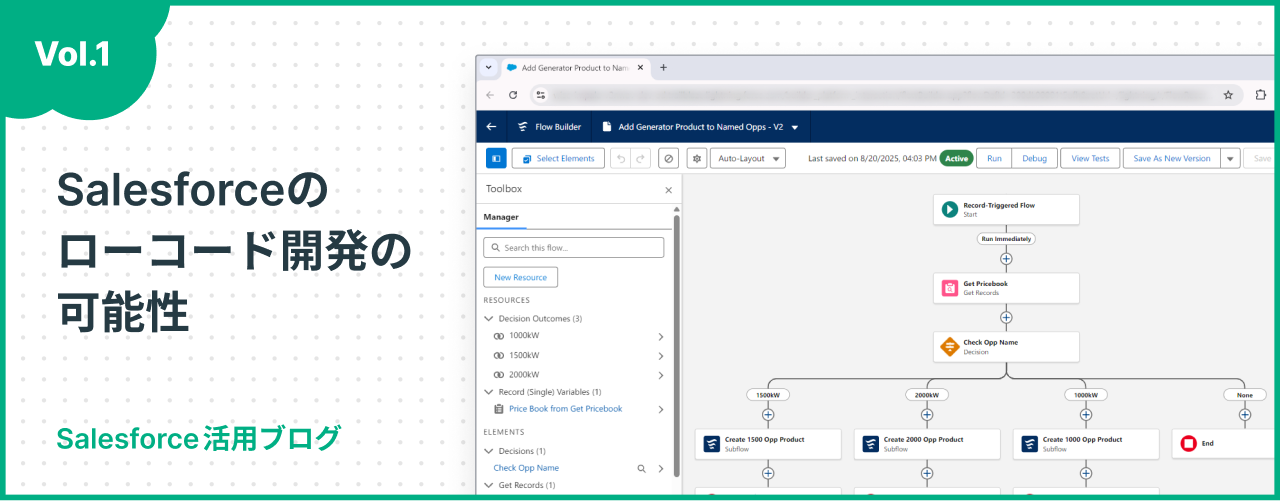This screenshot has height=501, width=1280.
Task: Add element under the 2000kW branch
Action: 927,415
